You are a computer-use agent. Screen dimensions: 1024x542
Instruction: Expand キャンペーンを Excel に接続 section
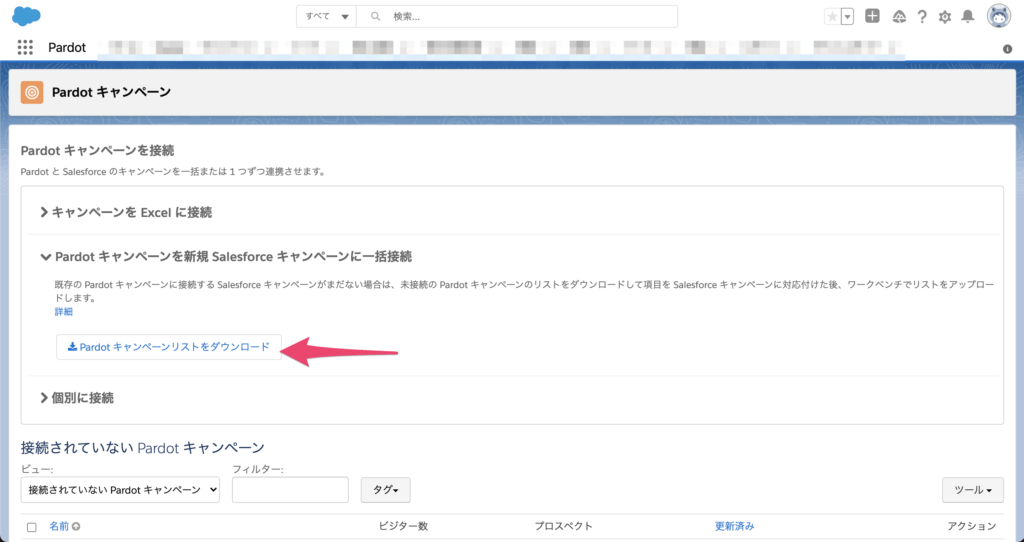125,212
